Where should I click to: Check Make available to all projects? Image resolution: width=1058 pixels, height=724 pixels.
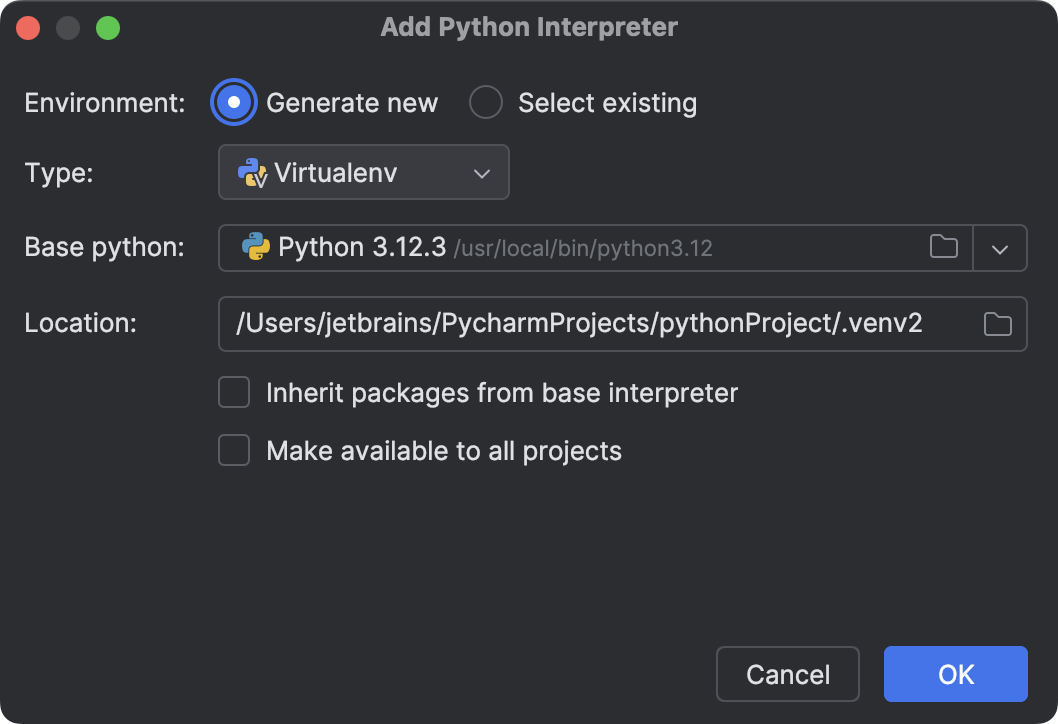234,451
